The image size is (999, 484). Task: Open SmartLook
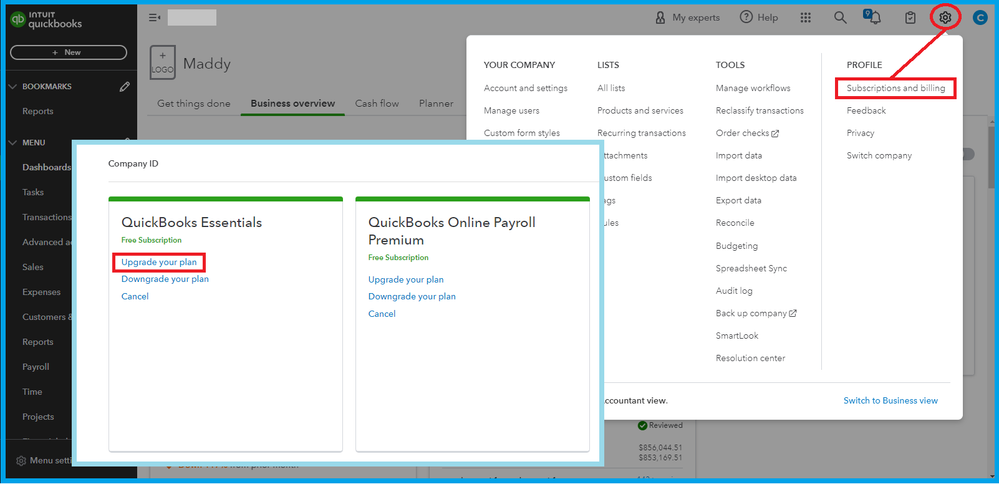737,336
